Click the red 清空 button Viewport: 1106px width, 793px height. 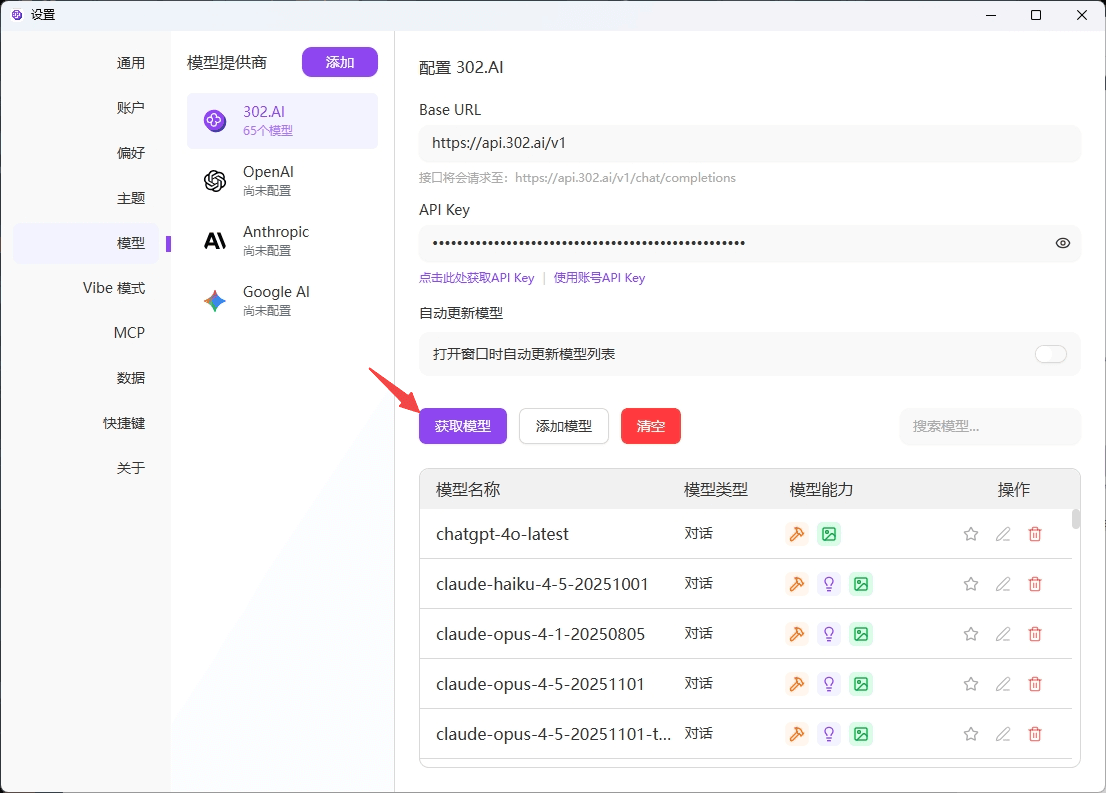[650, 426]
